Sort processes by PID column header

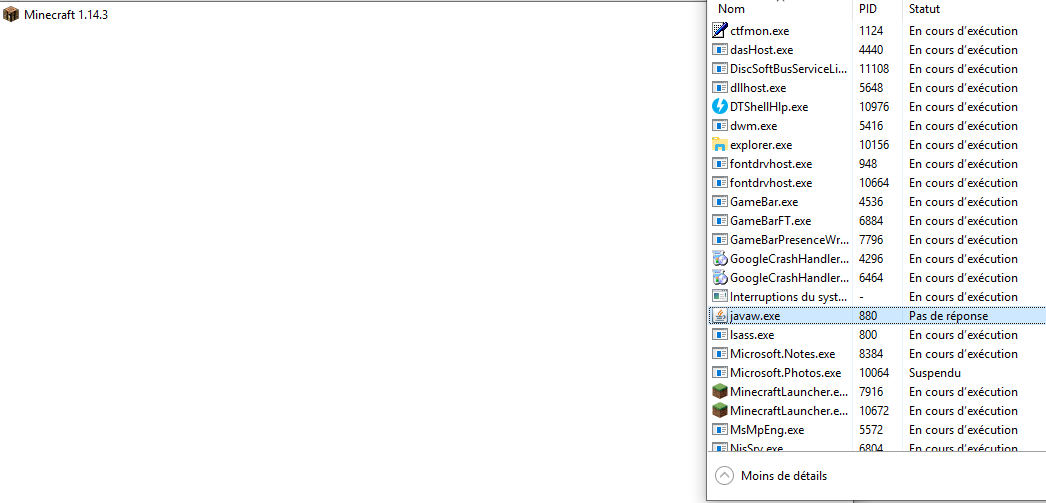(868, 9)
